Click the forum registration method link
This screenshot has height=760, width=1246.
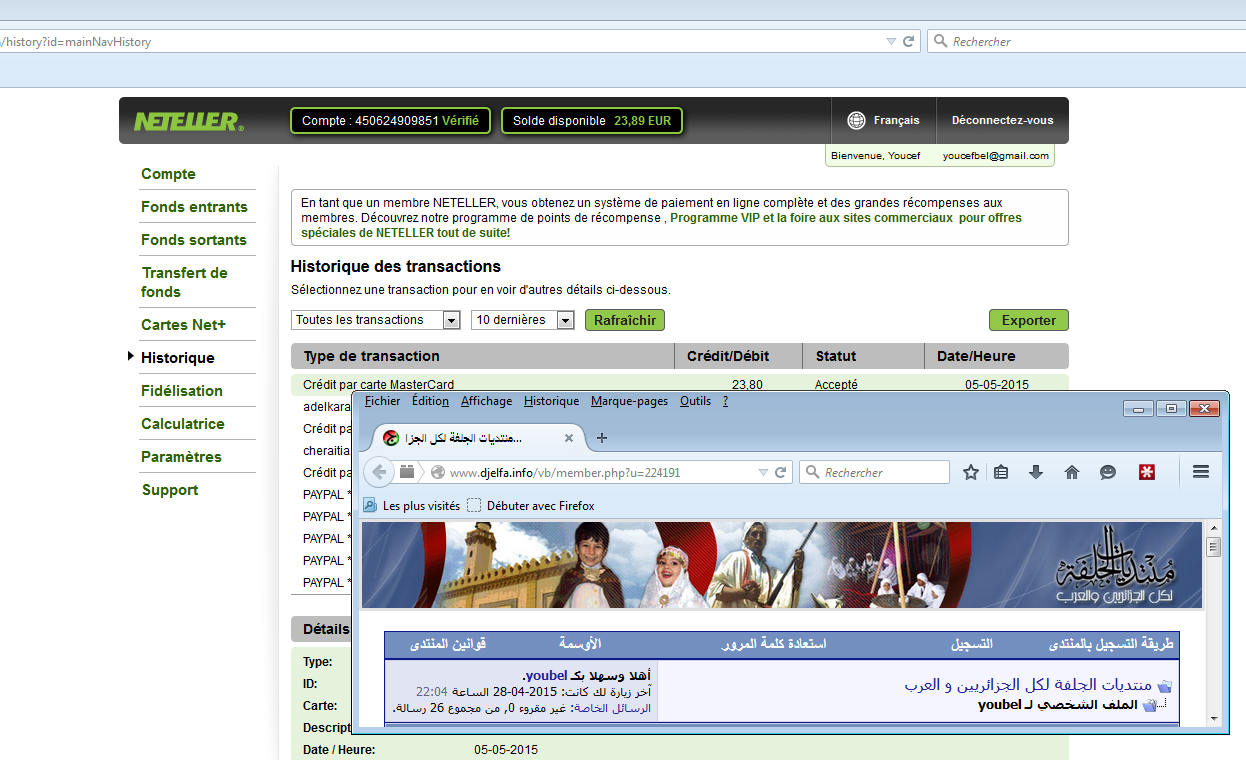[1110, 644]
